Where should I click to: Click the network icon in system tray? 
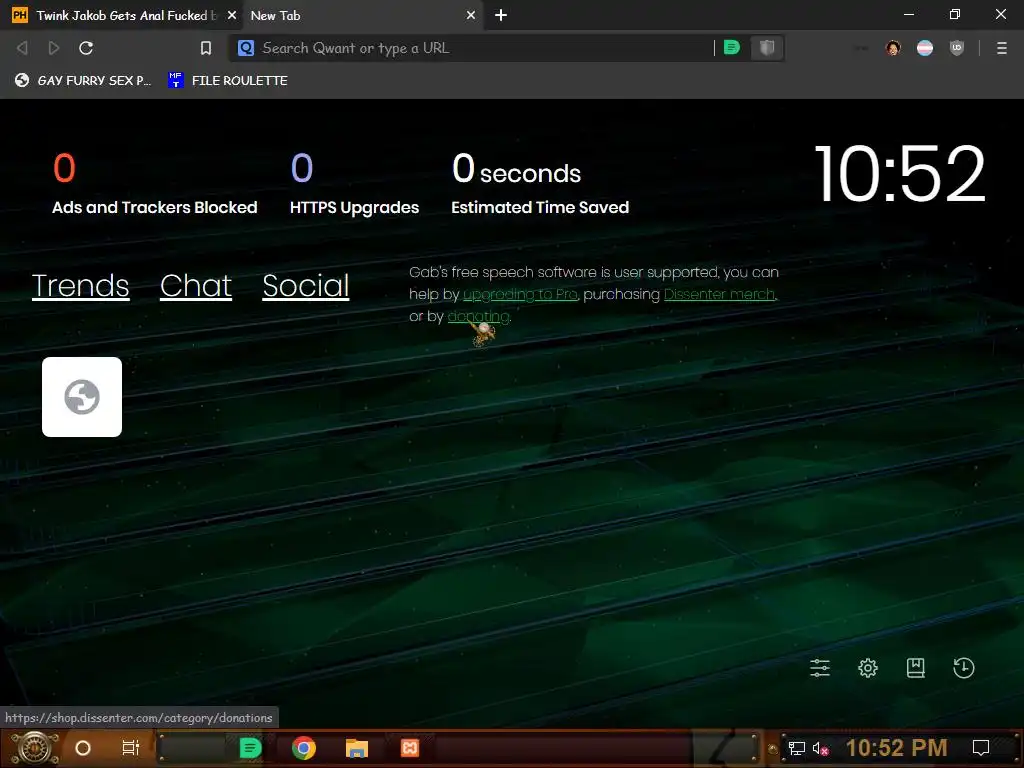(x=796, y=748)
